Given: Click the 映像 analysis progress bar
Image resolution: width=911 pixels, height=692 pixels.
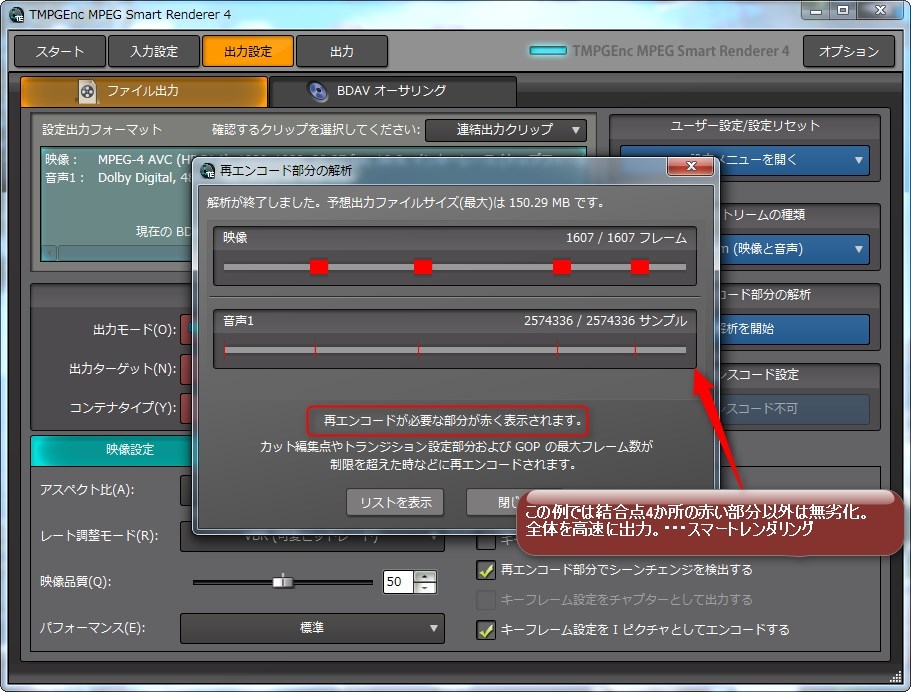Looking at the screenshot, I should coord(455,267).
